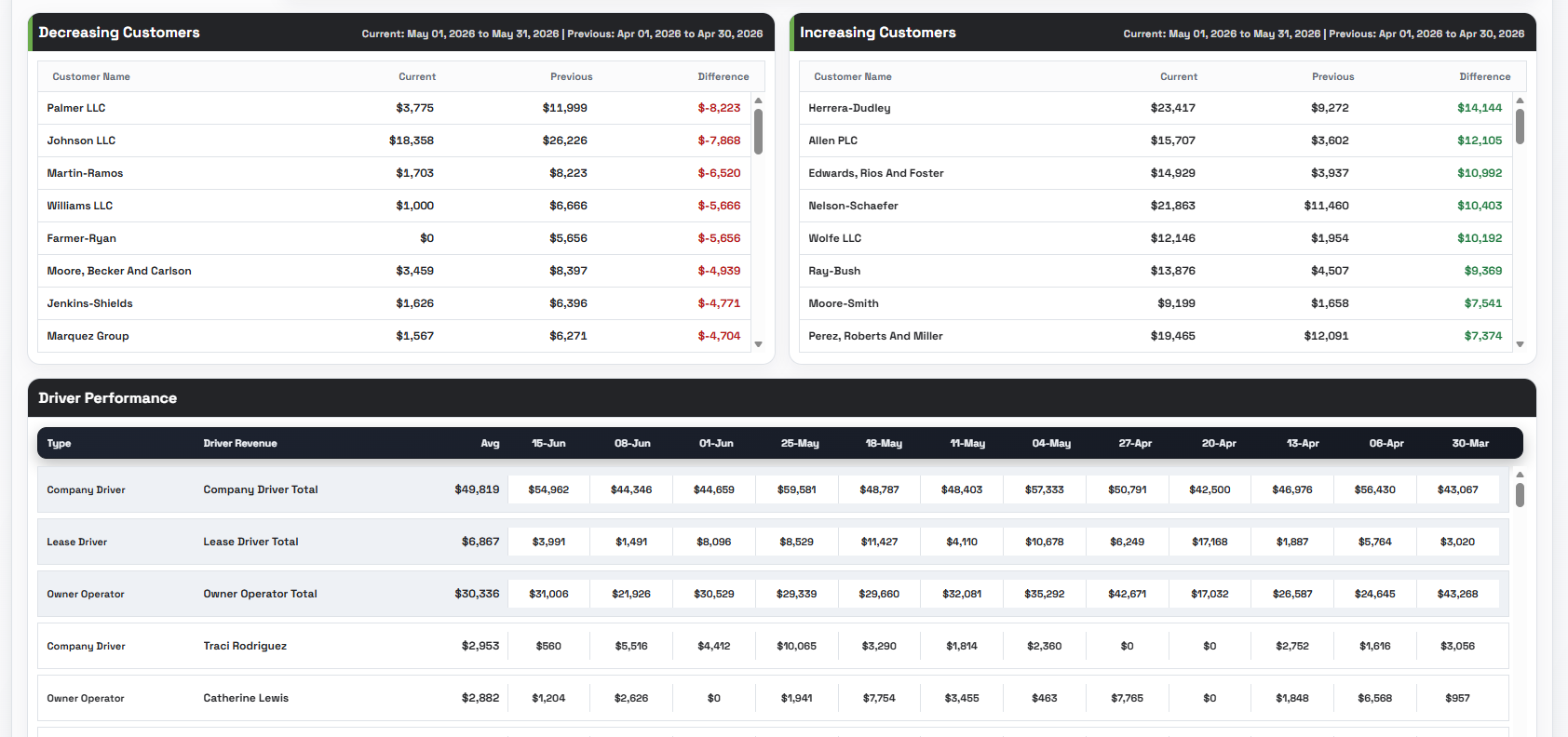Click the Increasing Customers date range text

pos(1324,33)
